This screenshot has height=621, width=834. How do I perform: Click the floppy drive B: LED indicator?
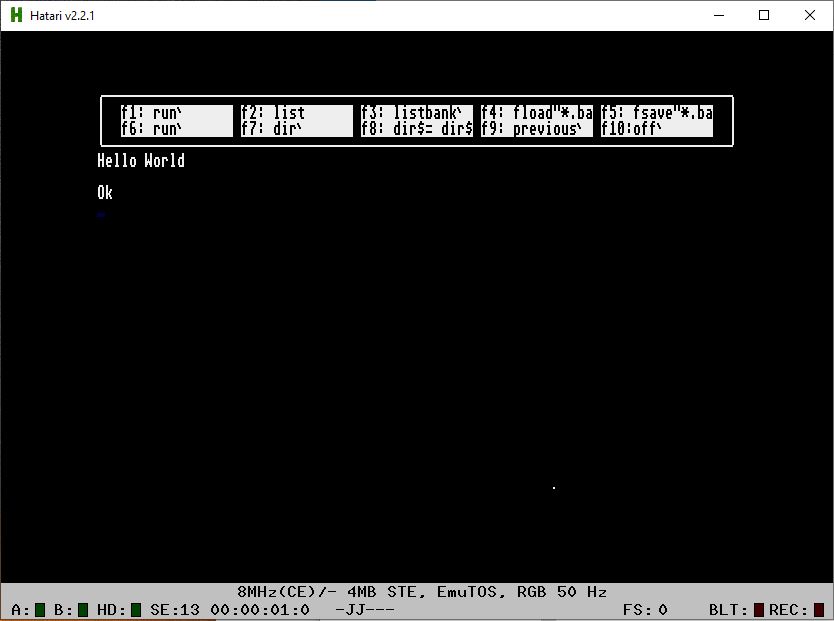coord(83,609)
